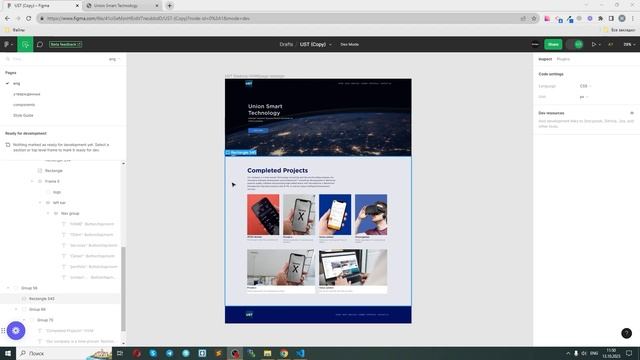Open the Windows Start menu
Image resolution: width=640 pixels, height=360 pixels.
pyautogui.click(x=8, y=353)
